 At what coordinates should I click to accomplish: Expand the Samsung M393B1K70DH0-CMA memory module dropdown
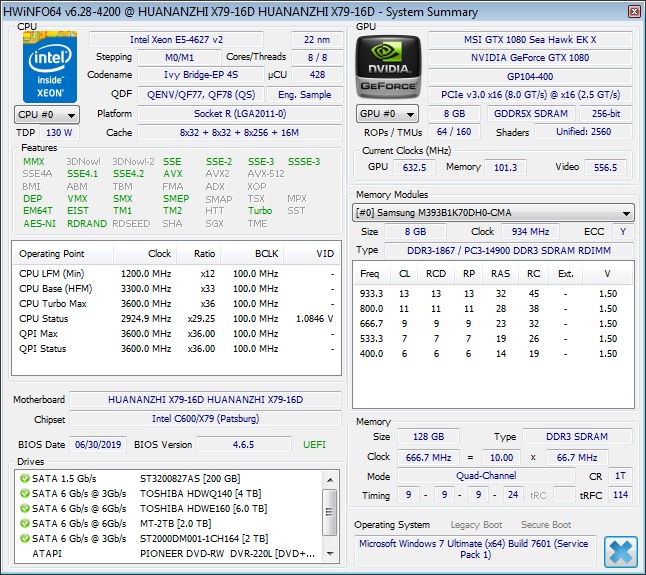pyautogui.click(x=493, y=213)
